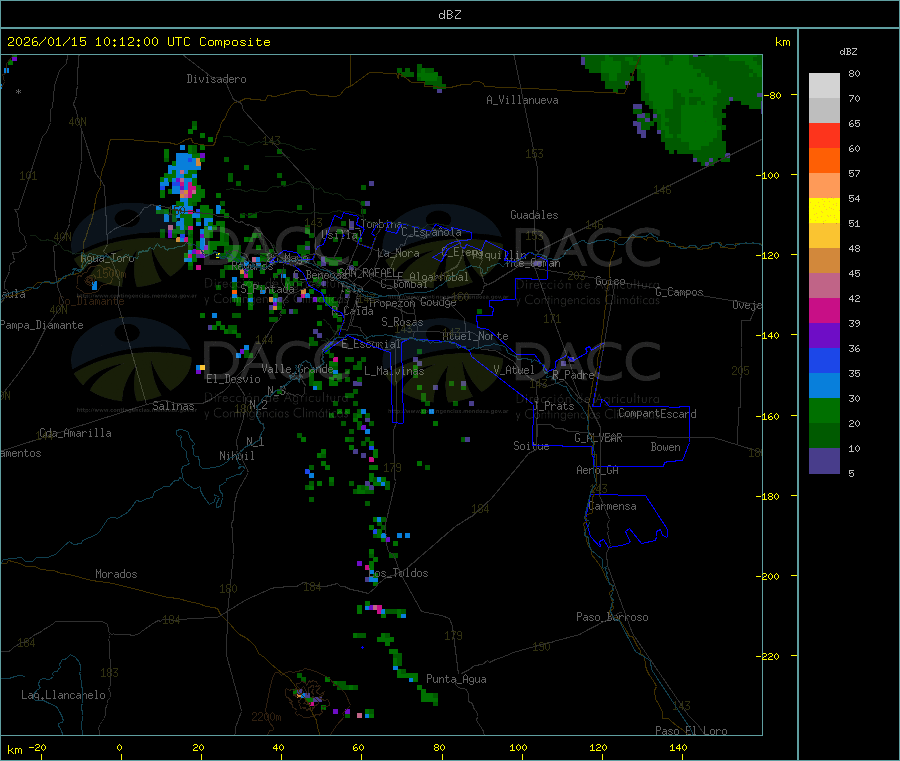
Task: Click the Divisadero place label
Action: (x=216, y=79)
